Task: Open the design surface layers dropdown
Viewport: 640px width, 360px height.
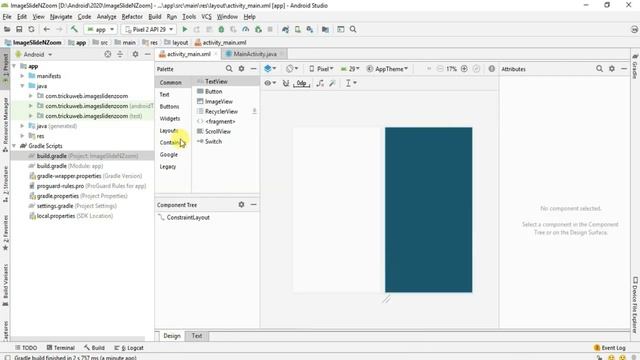Action: [270, 69]
